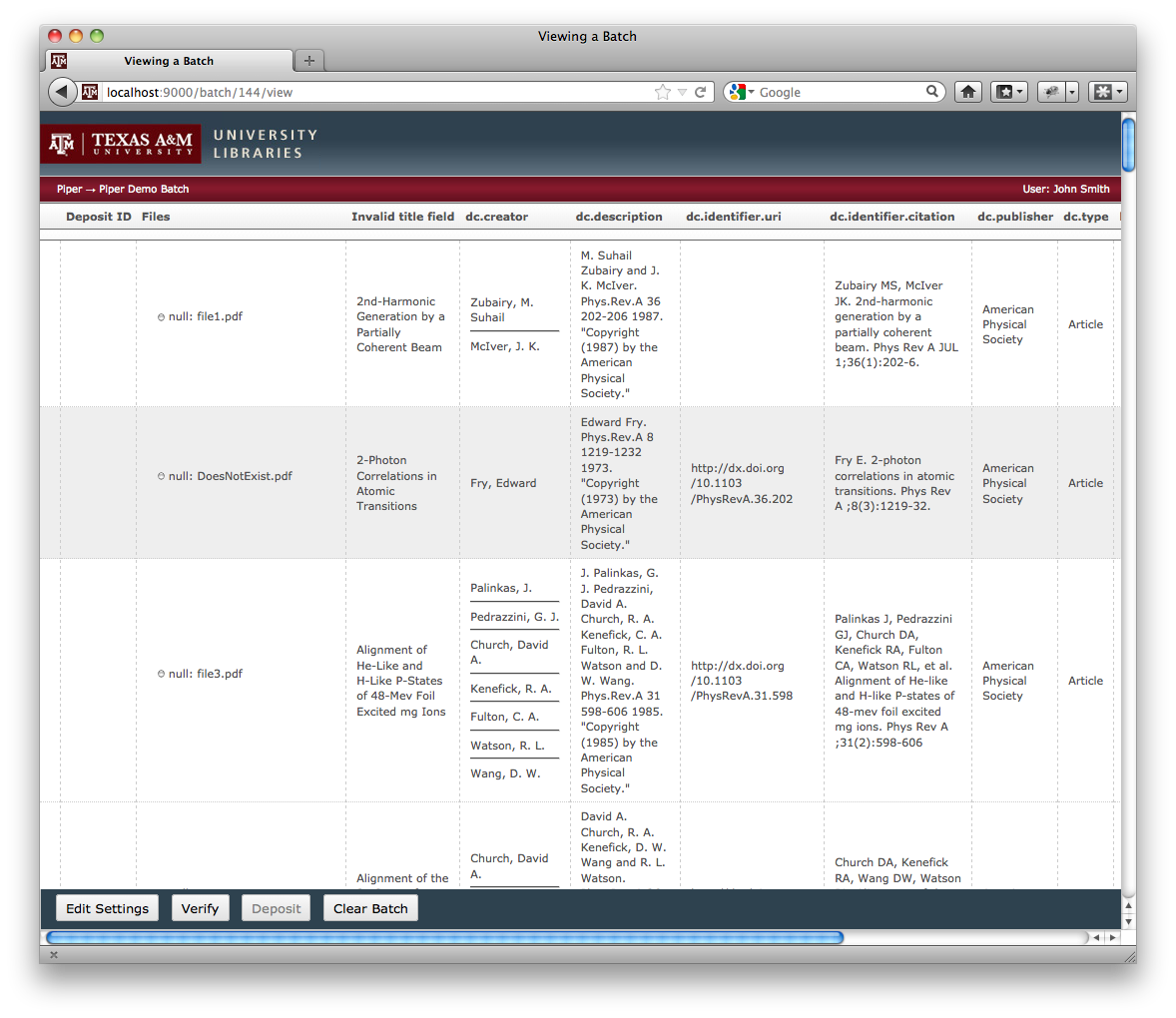Screen dimensions: 1176x1018
Task: Click the creator 'Watson, R. L.'
Action: [508, 746]
